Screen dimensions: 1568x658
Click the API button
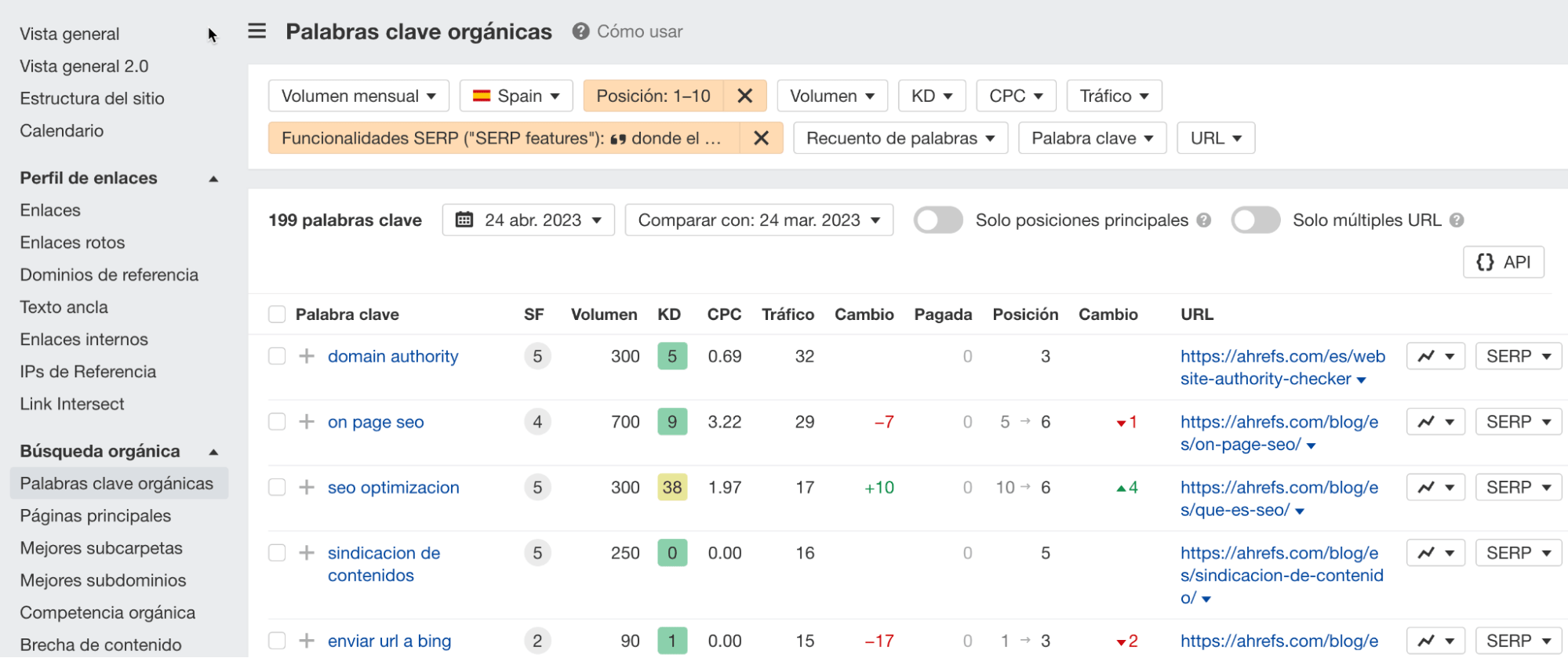tap(1503, 262)
